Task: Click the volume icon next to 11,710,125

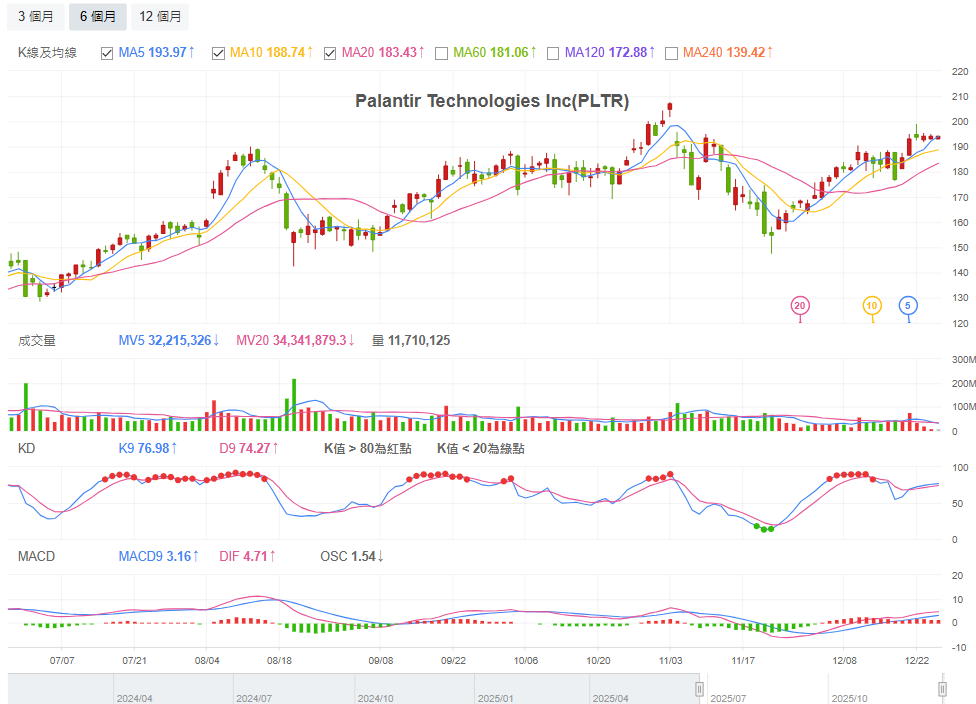Action: pyautogui.click(x=377, y=341)
